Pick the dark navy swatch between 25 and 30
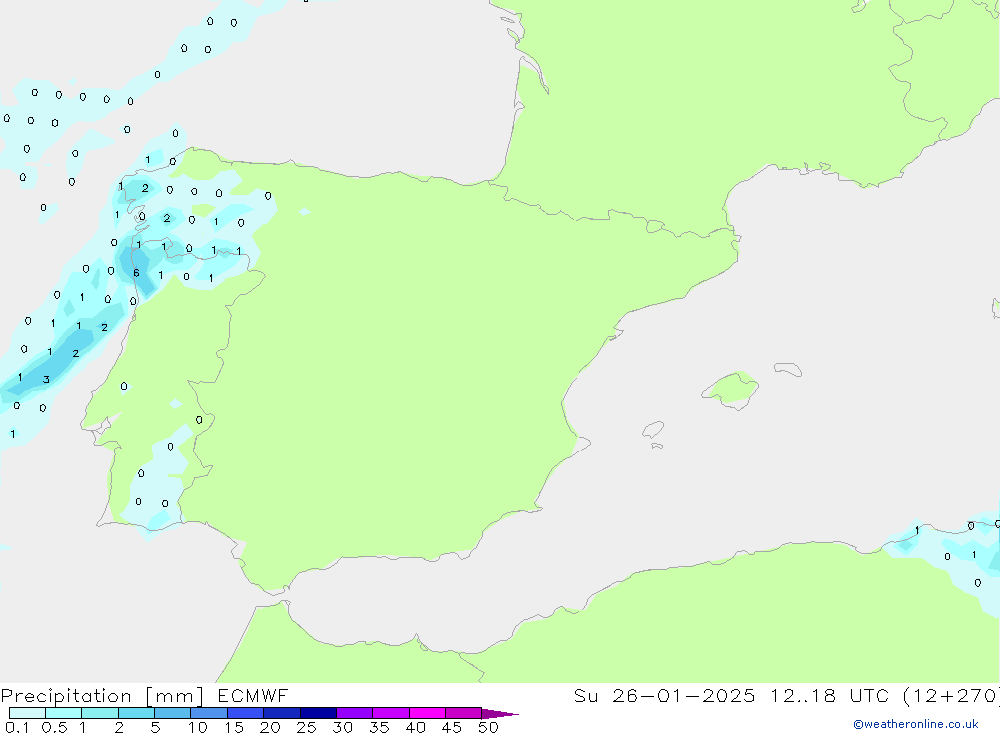1000x733 pixels. pyautogui.click(x=318, y=713)
